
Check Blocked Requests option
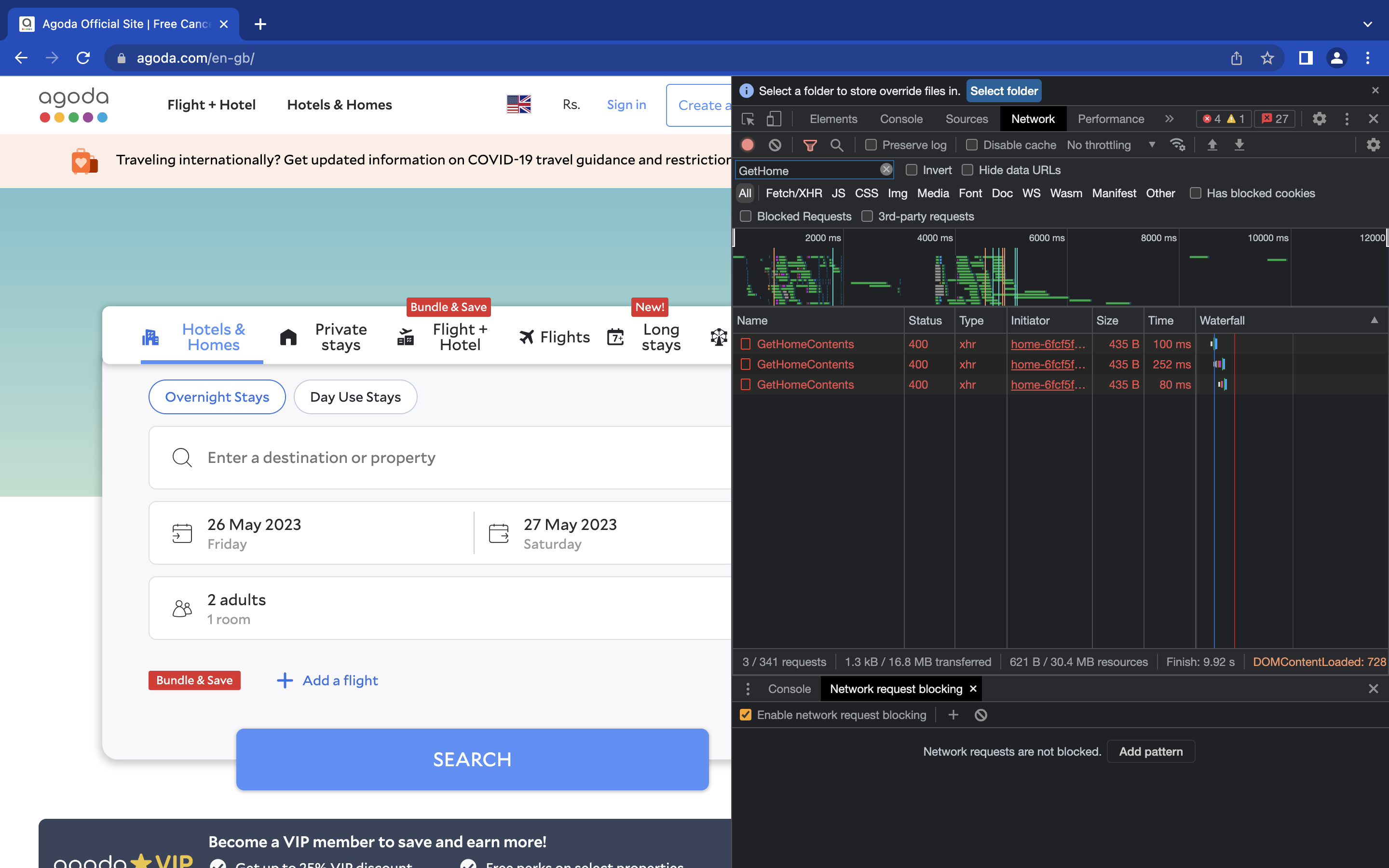(x=746, y=217)
